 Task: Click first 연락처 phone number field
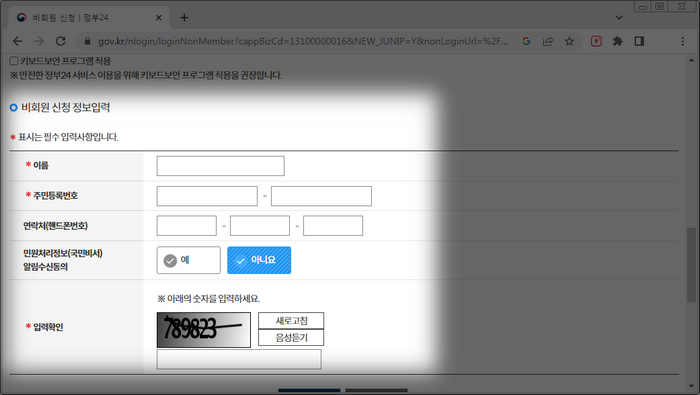187,226
